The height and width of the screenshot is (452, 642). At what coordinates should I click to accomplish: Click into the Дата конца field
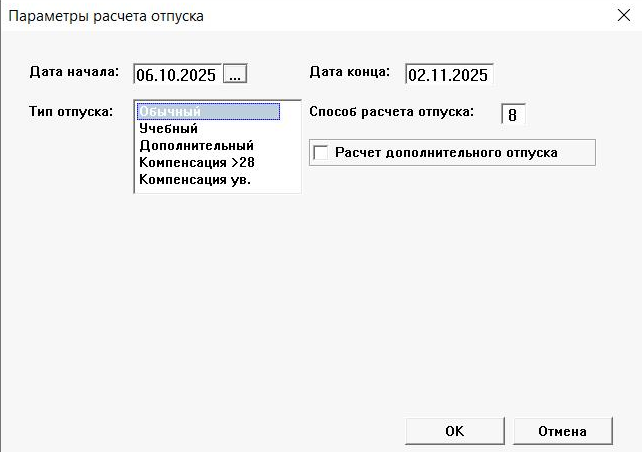tap(448, 74)
